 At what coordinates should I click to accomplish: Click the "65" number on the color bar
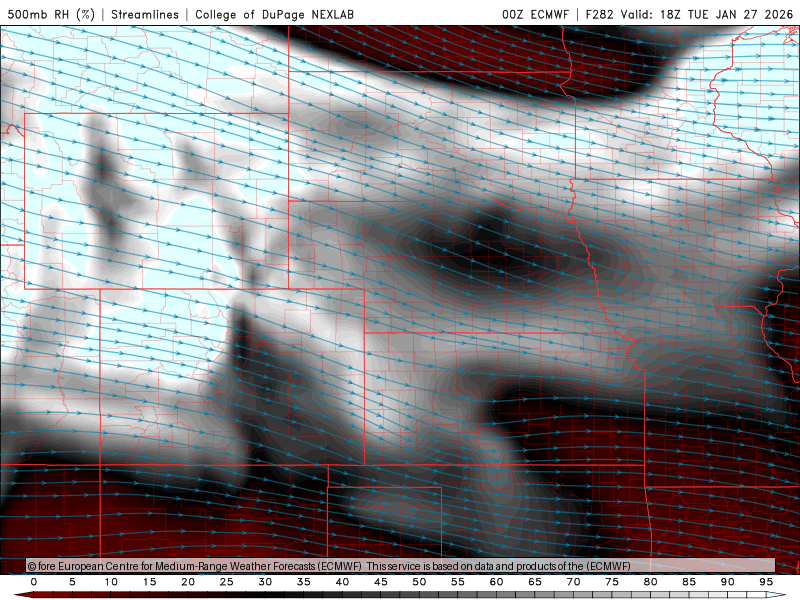click(x=535, y=582)
